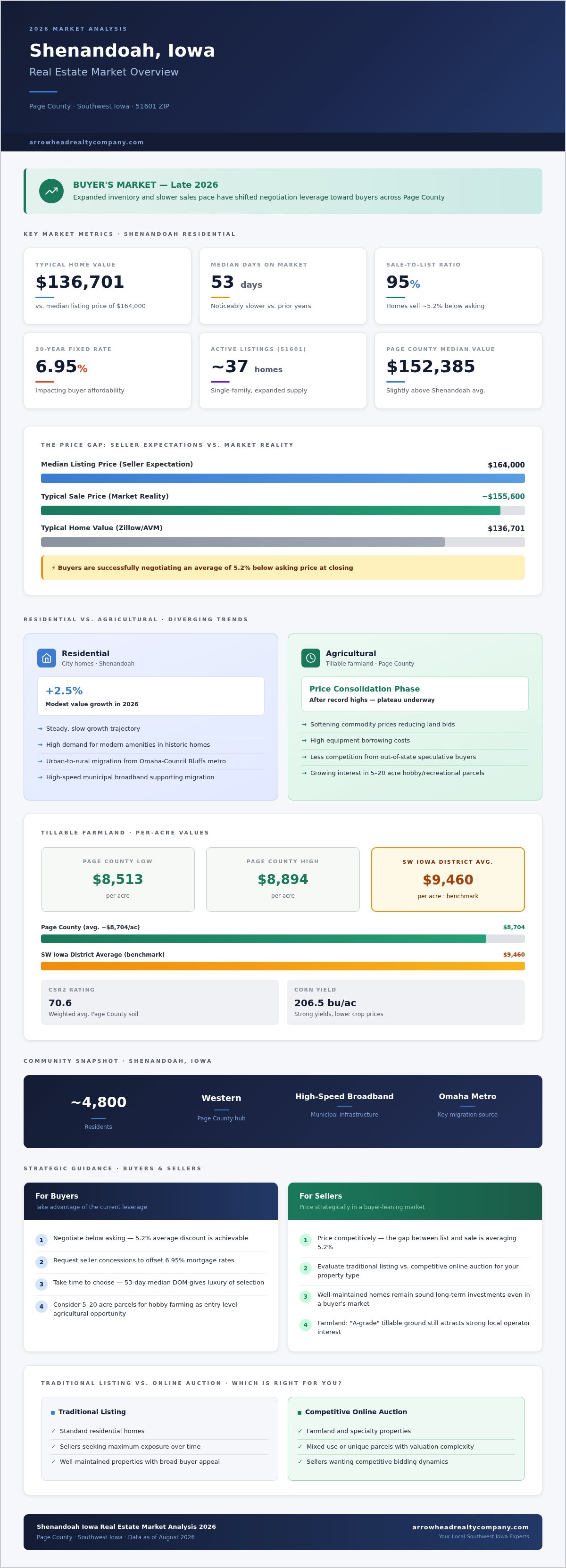566x1568 pixels.
Task: Open arrowheadrealtycompany.com link in footer
Action: [x=470, y=1526]
